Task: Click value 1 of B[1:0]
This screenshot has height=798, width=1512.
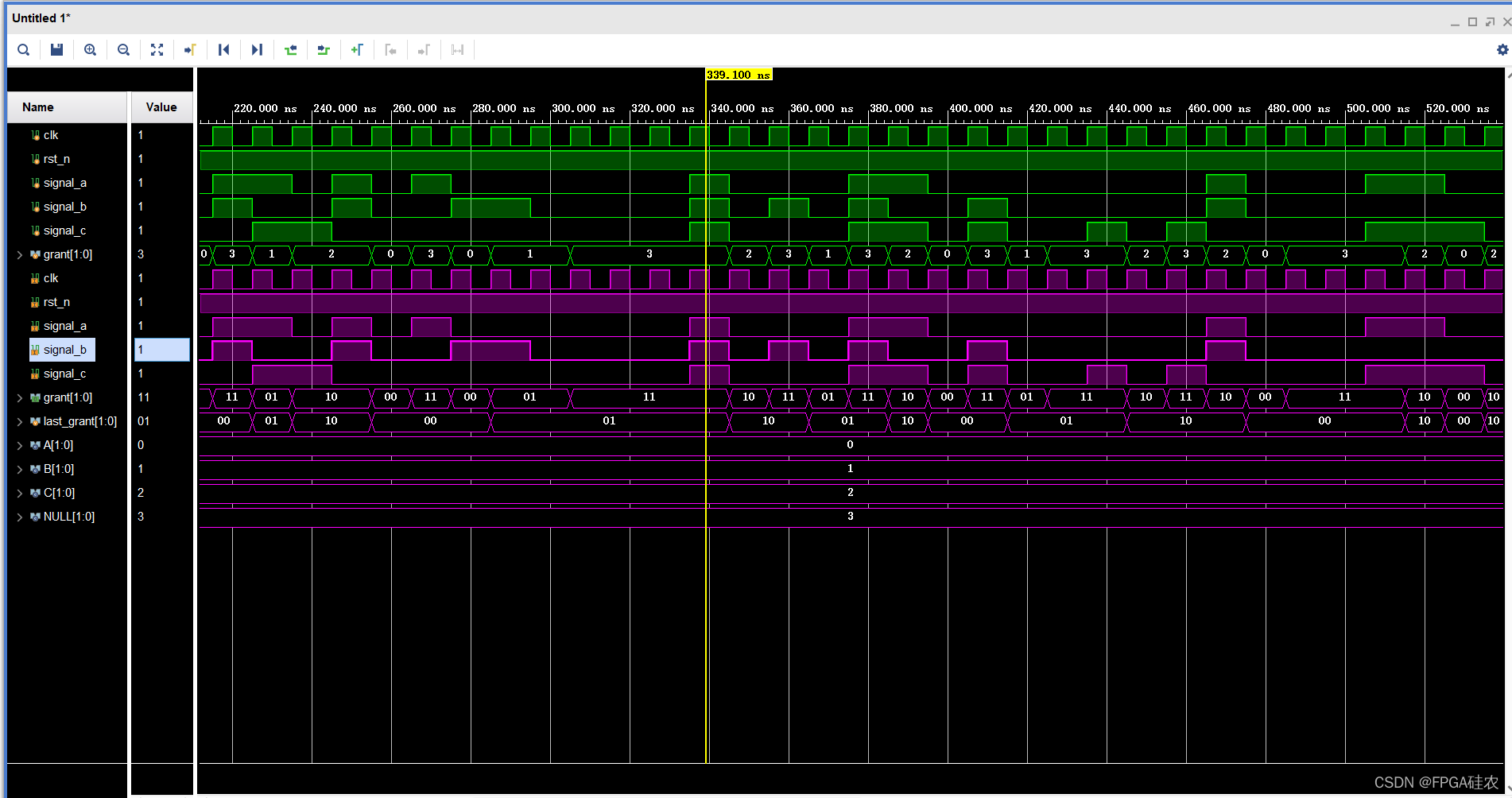Action: click(x=141, y=469)
